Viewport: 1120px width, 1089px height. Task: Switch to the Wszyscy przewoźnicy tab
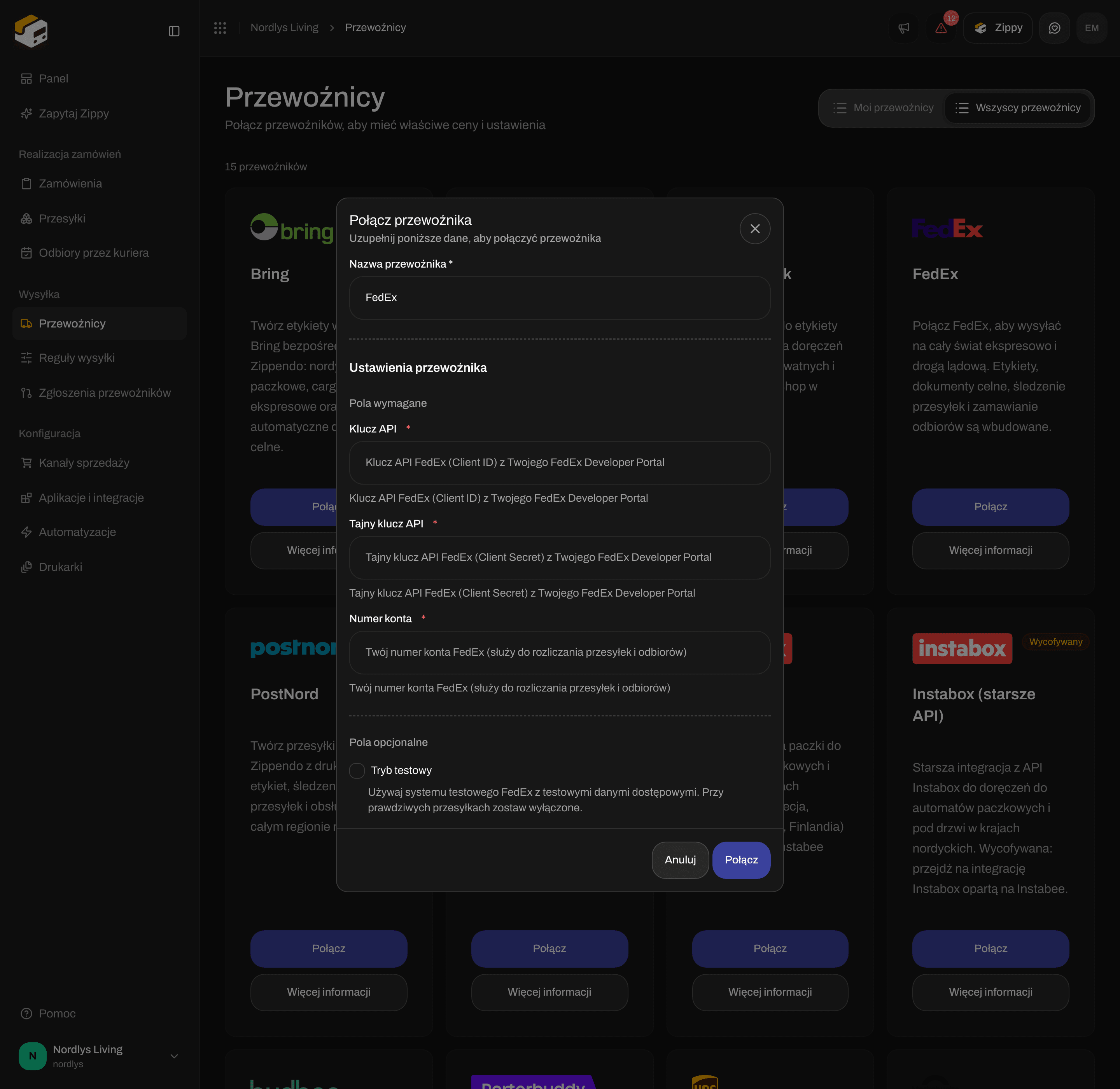1018,107
